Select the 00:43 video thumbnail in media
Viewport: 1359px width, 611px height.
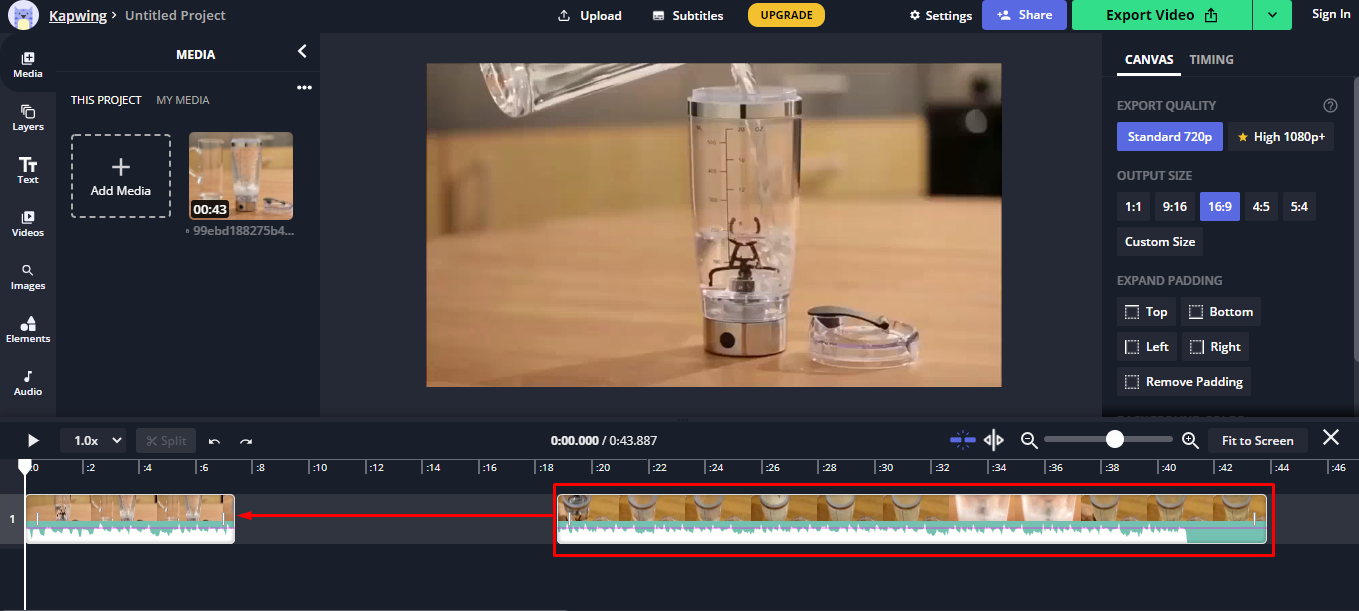click(241, 176)
